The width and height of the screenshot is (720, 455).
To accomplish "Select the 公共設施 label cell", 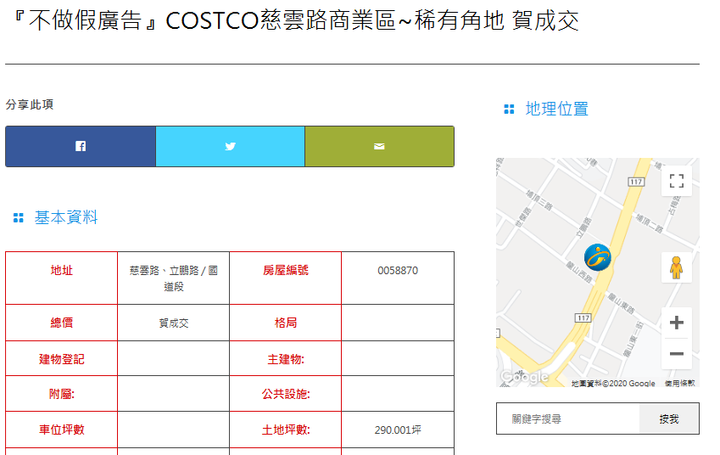I will click(x=286, y=393).
